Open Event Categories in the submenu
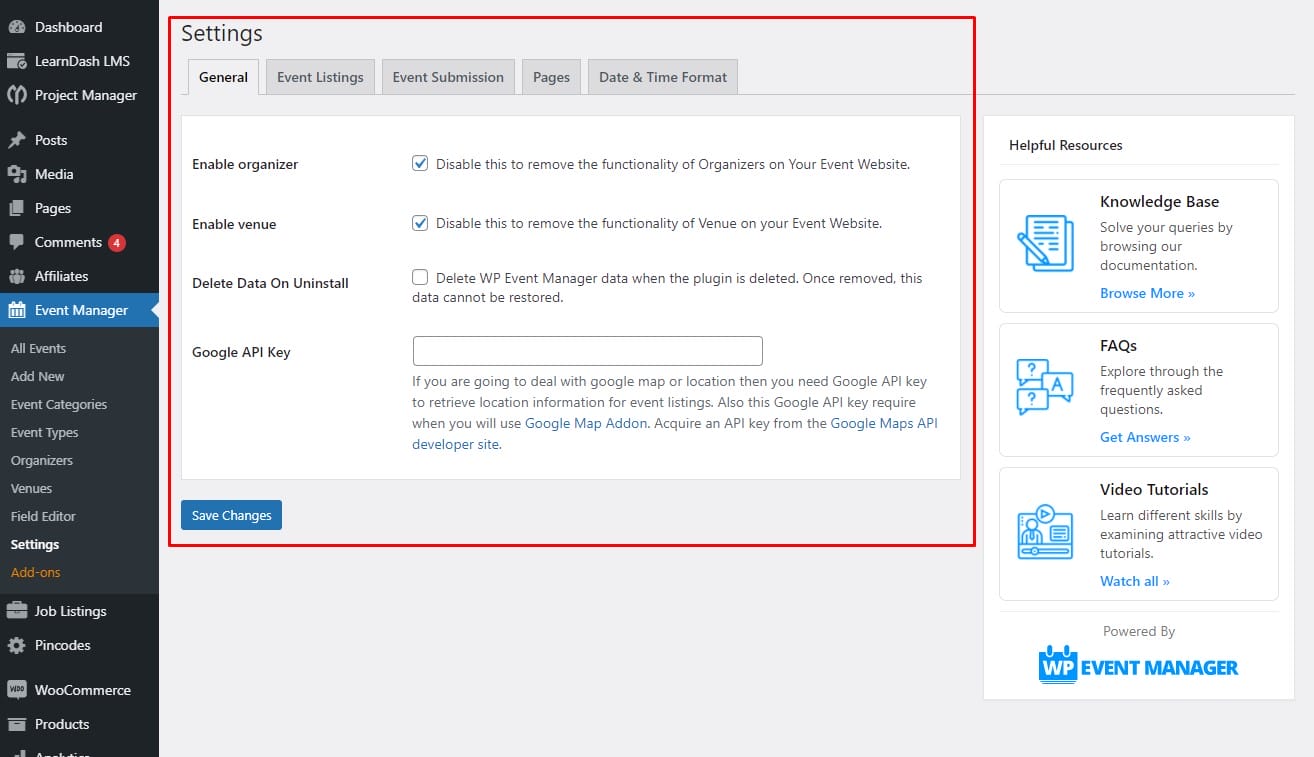 pyautogui.click(x=59, y=404)
